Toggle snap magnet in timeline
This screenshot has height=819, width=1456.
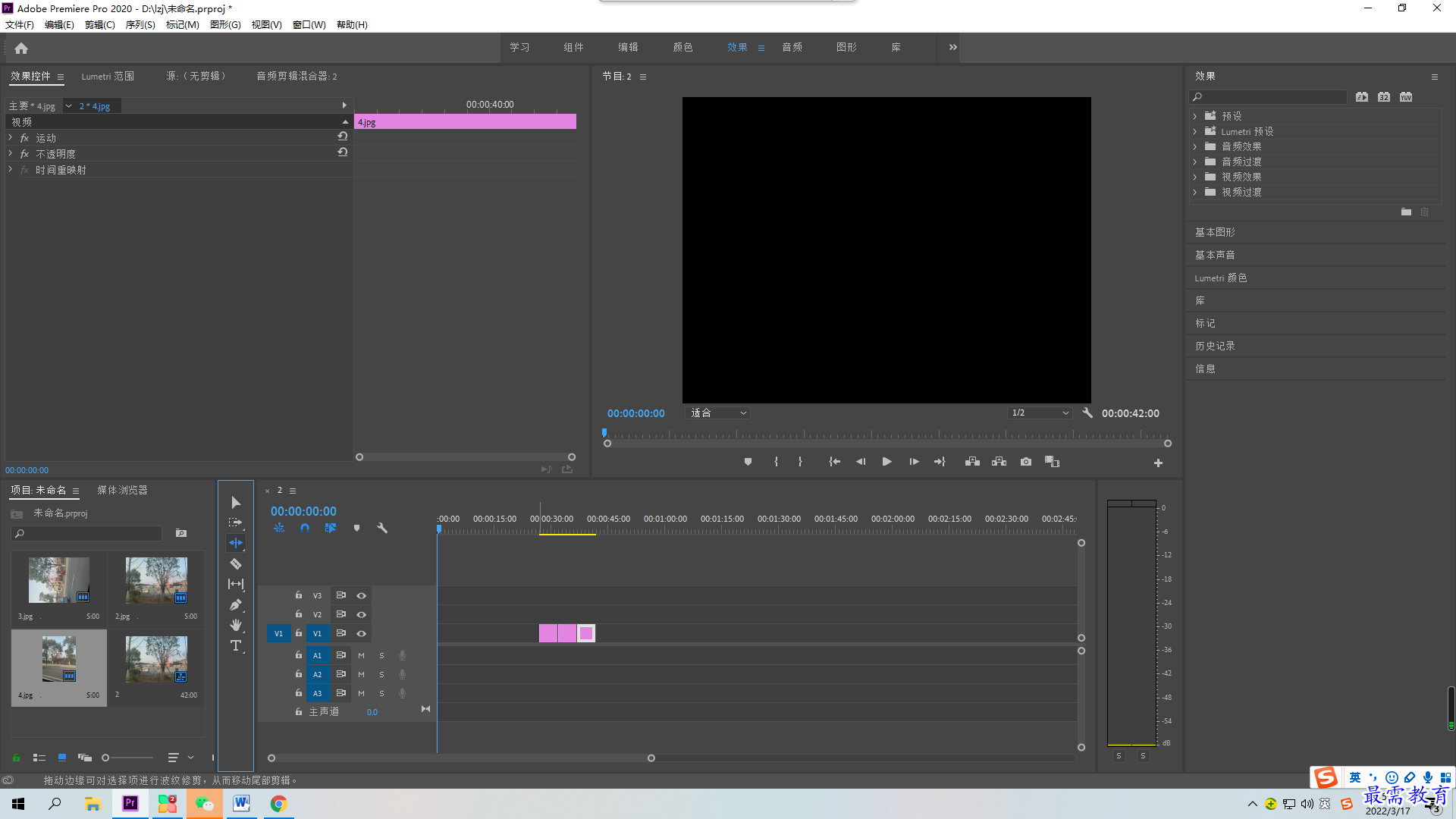305,528
